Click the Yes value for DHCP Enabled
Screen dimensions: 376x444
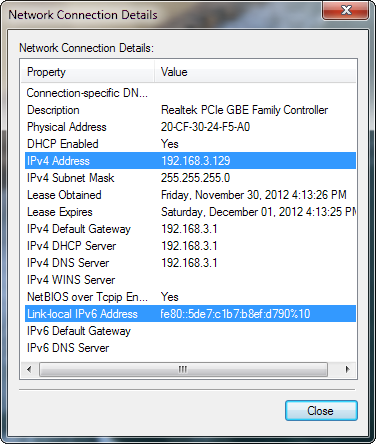click(x=170, y=144)
